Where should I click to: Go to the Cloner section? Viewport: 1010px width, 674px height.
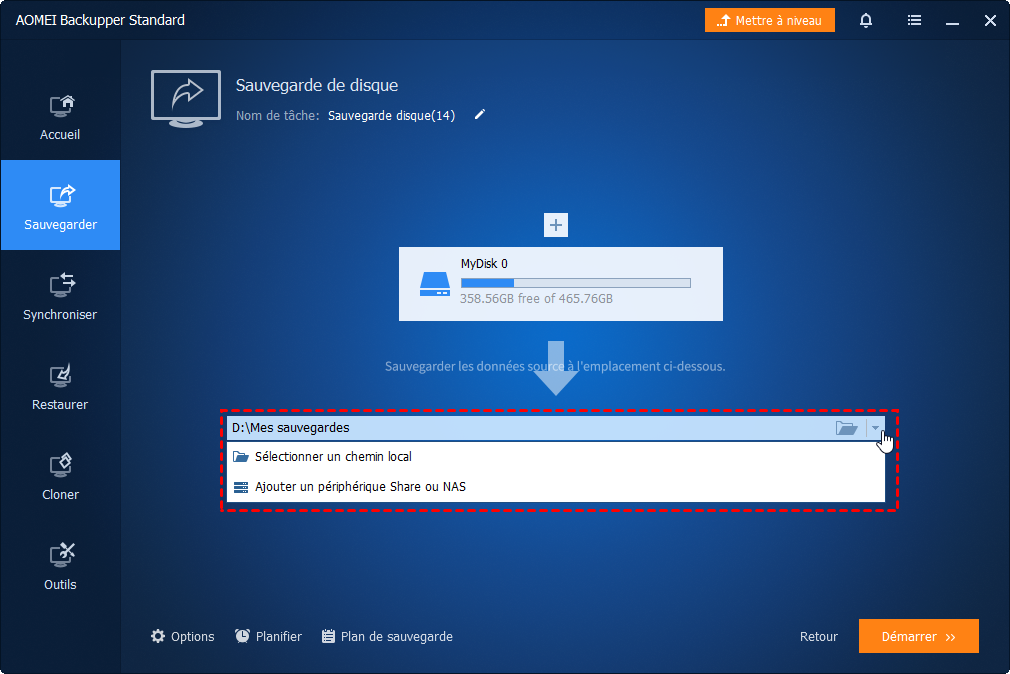[x=60, y=477]
